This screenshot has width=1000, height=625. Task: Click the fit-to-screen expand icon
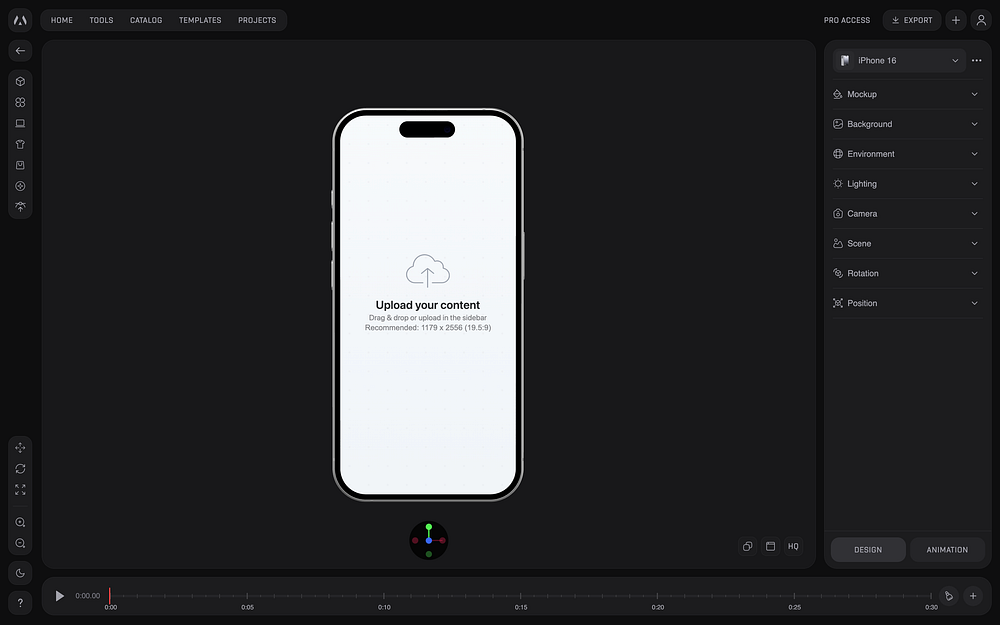tap(20, 490)
